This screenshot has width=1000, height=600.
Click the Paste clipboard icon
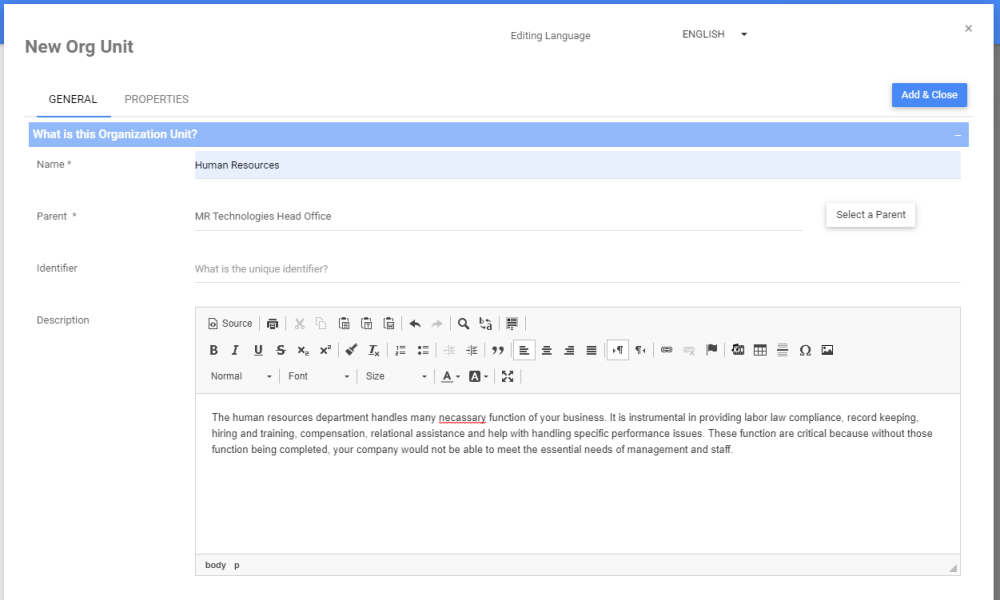click(344, 323)
